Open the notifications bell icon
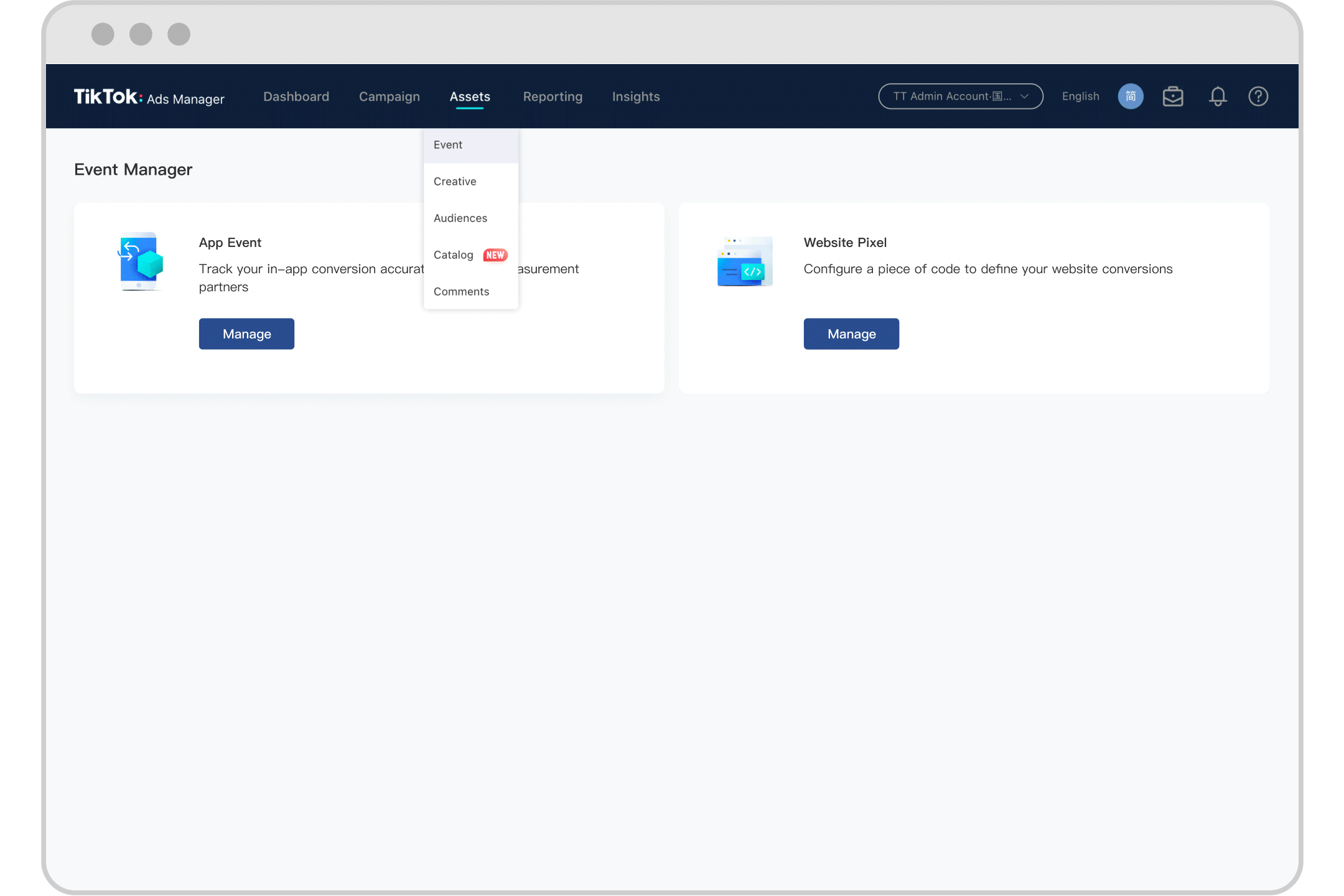 (1218, 96)
